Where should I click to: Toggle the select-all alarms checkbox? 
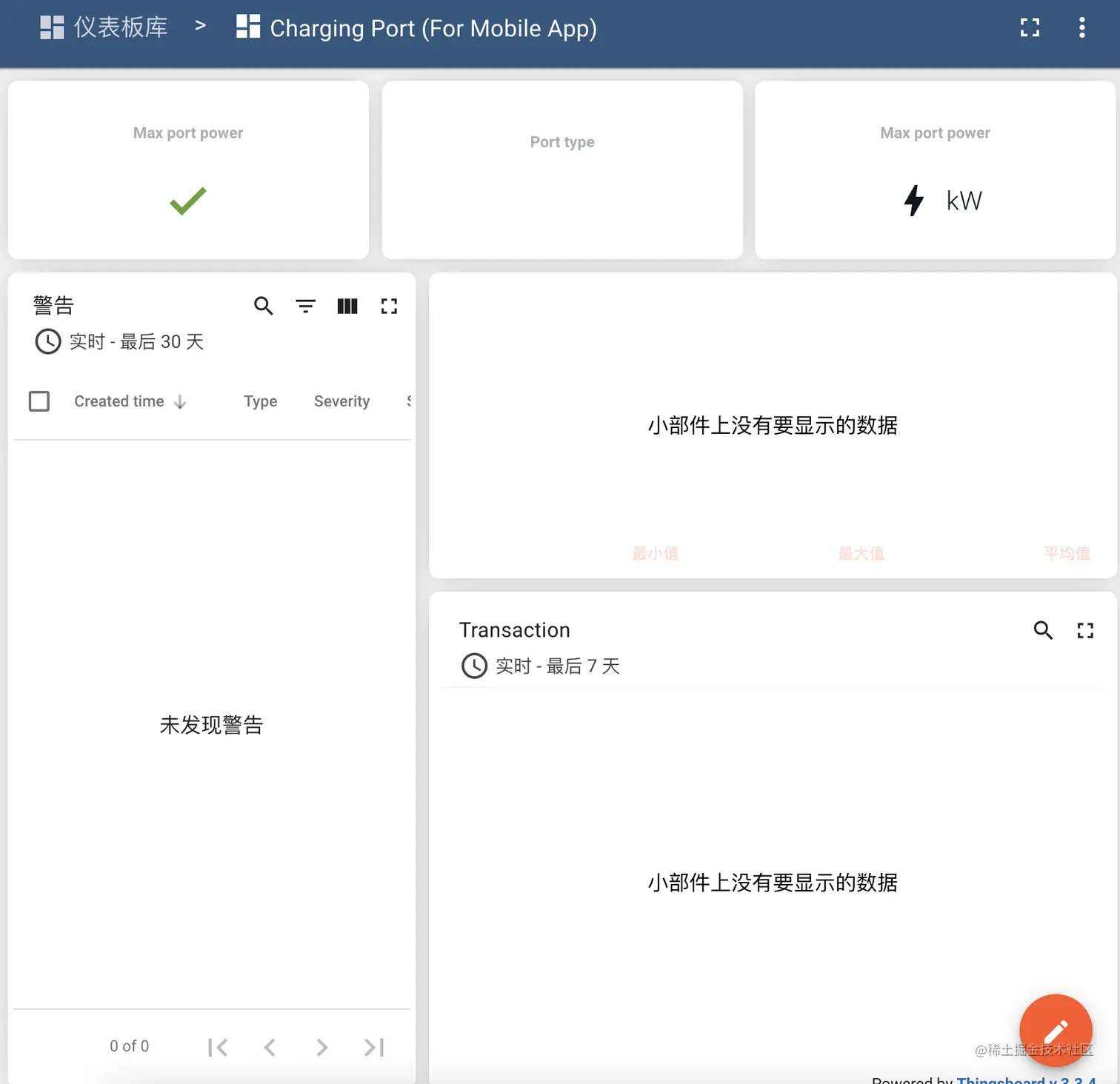click(x=39, y=401)
